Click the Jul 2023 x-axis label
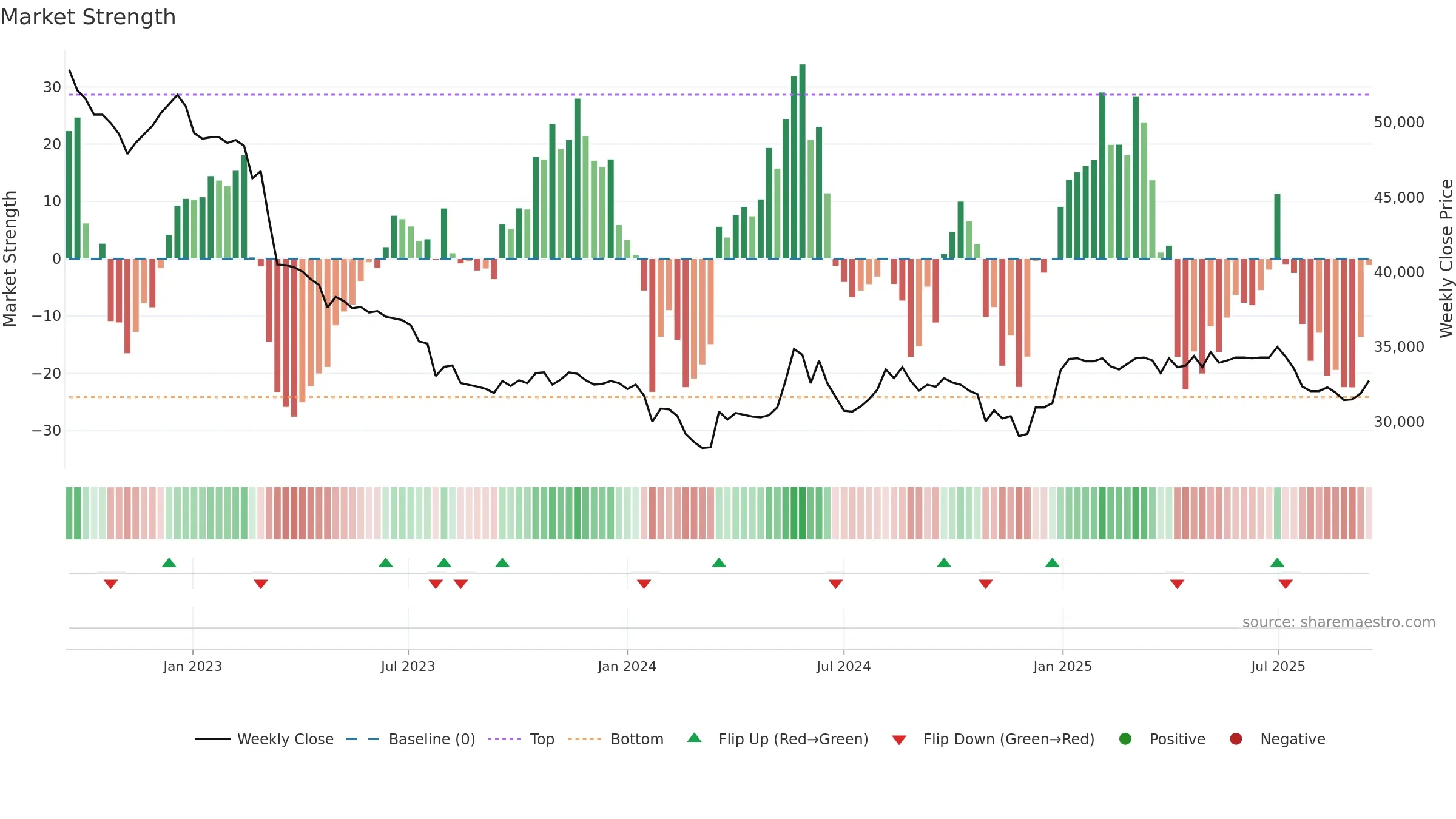Image resolution: width=1456 pixels, height=819 pixels. [x=408, y=666]
